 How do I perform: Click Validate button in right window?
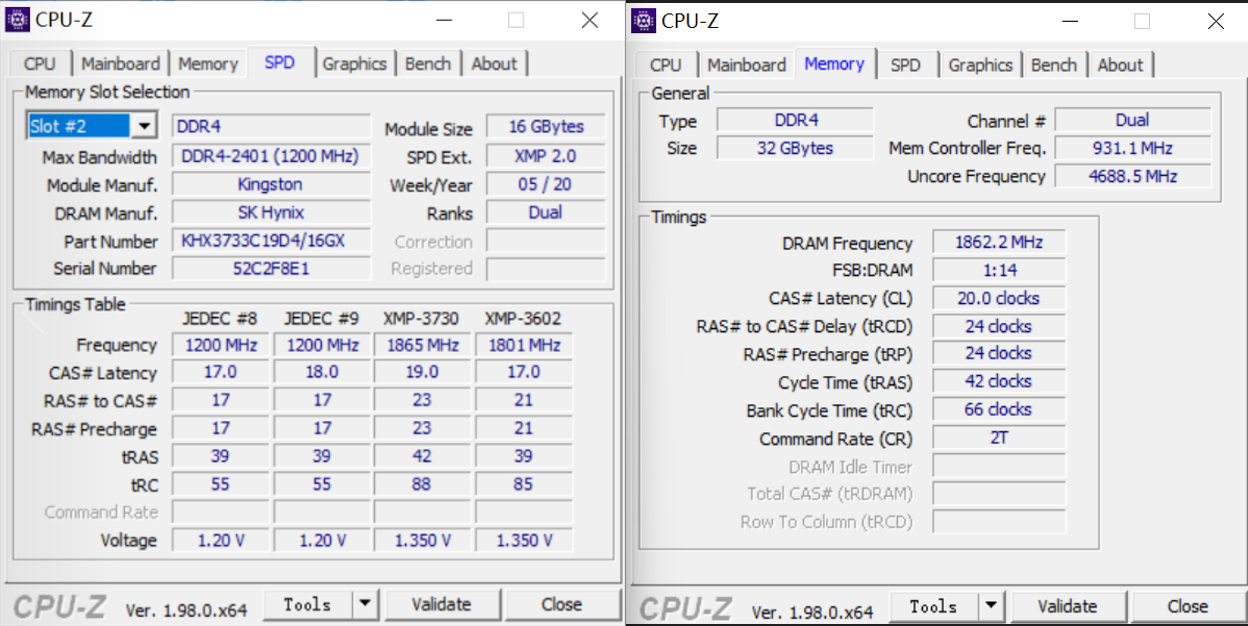pos(1067,605)
